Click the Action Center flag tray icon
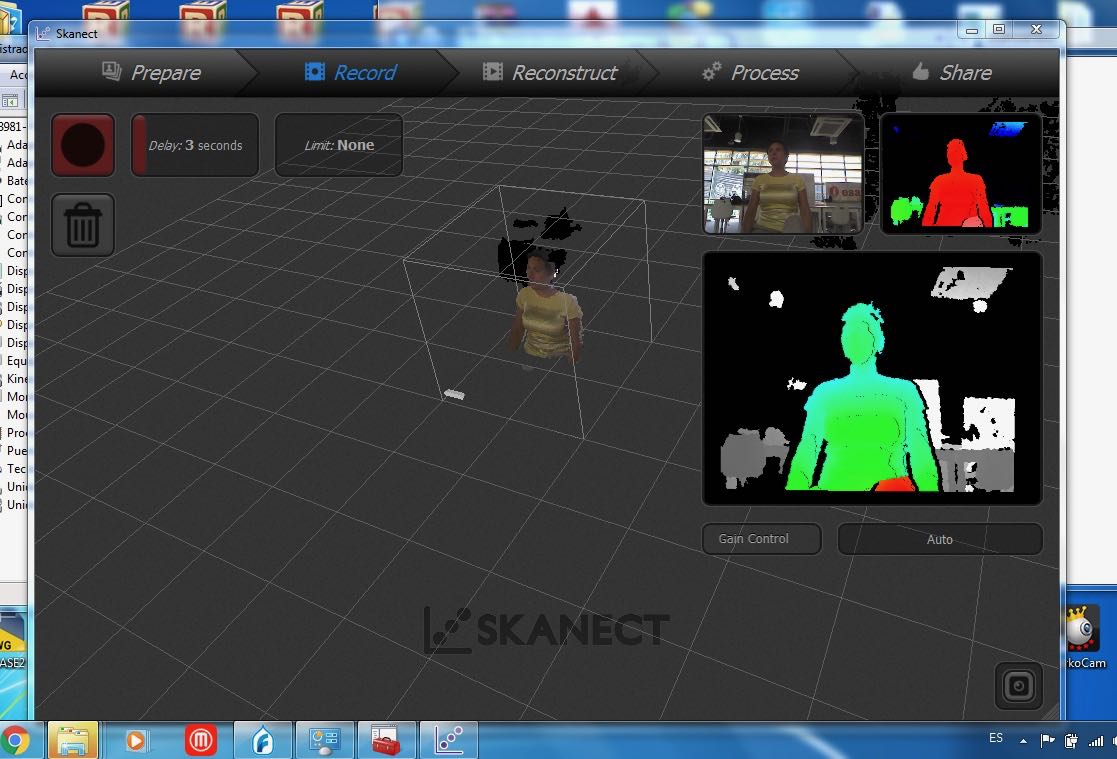1117x759 pixels. tap(1047, 740)
